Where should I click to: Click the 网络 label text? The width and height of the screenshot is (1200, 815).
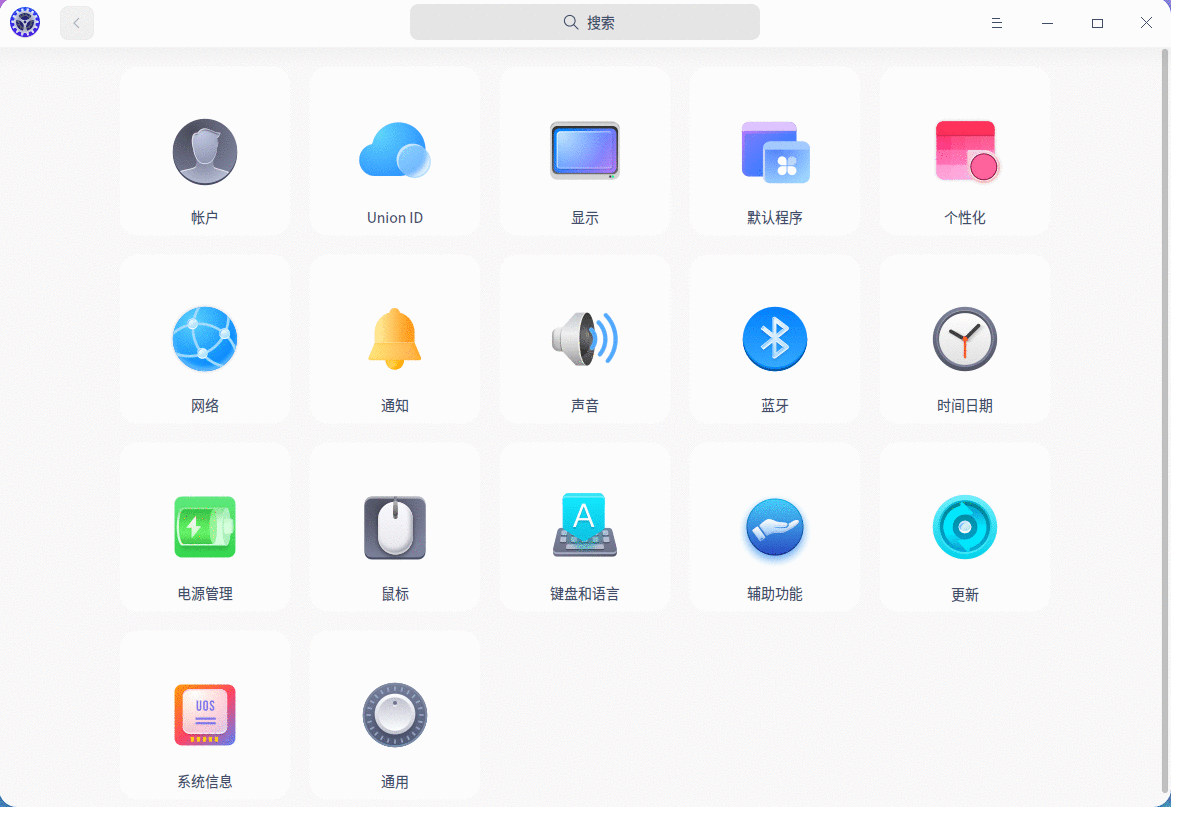(205, 406)
